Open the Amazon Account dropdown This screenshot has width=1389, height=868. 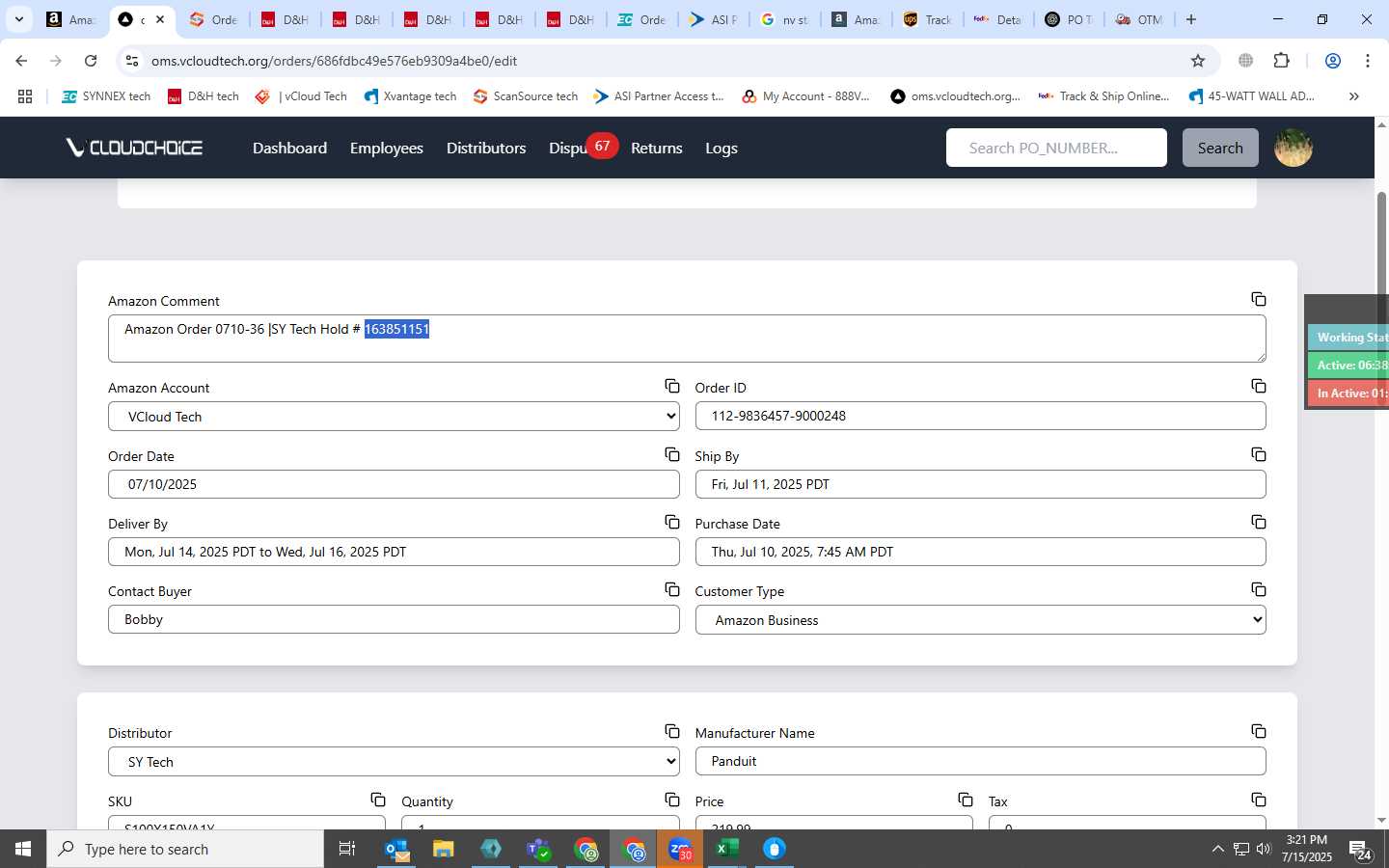point(394,417)
